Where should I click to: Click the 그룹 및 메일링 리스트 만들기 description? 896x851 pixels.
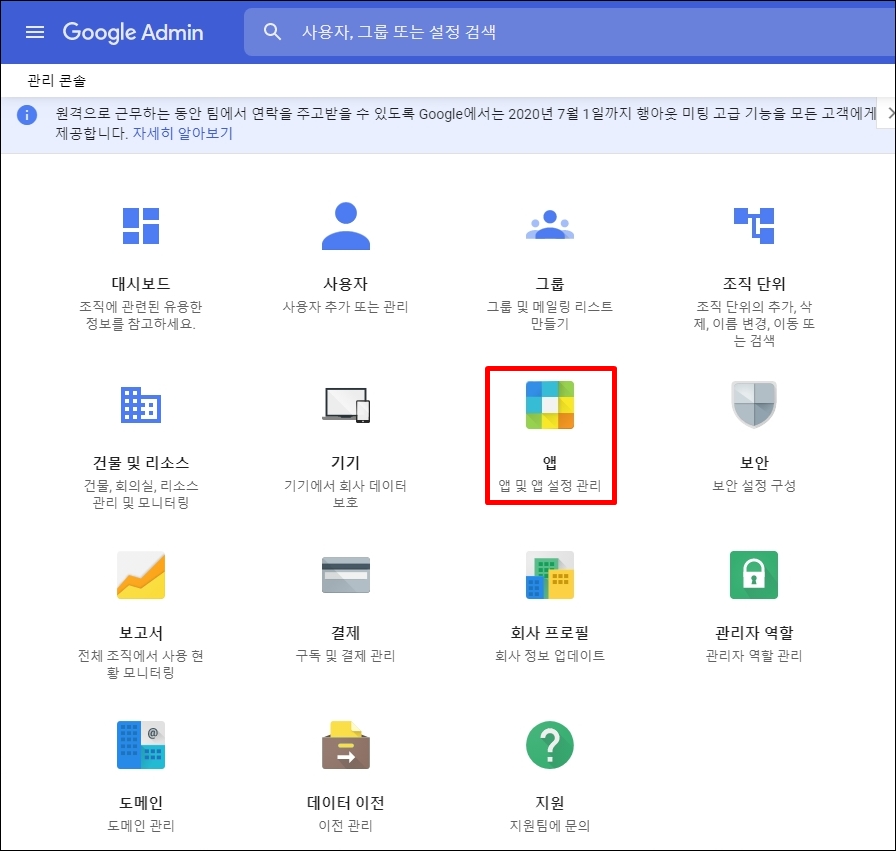(x=550, y=315)
